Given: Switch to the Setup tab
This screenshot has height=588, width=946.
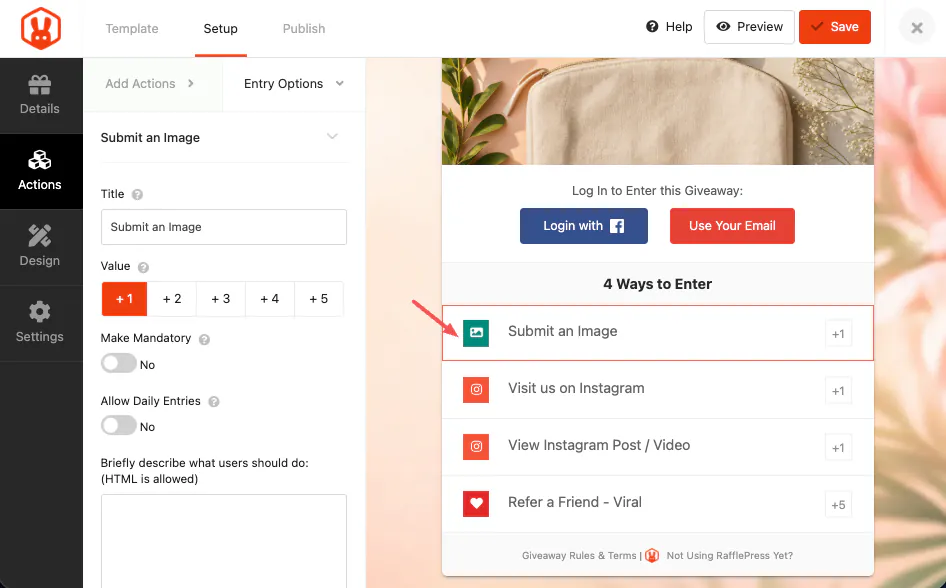Looking at the screenshot, I should click(x=220, y=28).
